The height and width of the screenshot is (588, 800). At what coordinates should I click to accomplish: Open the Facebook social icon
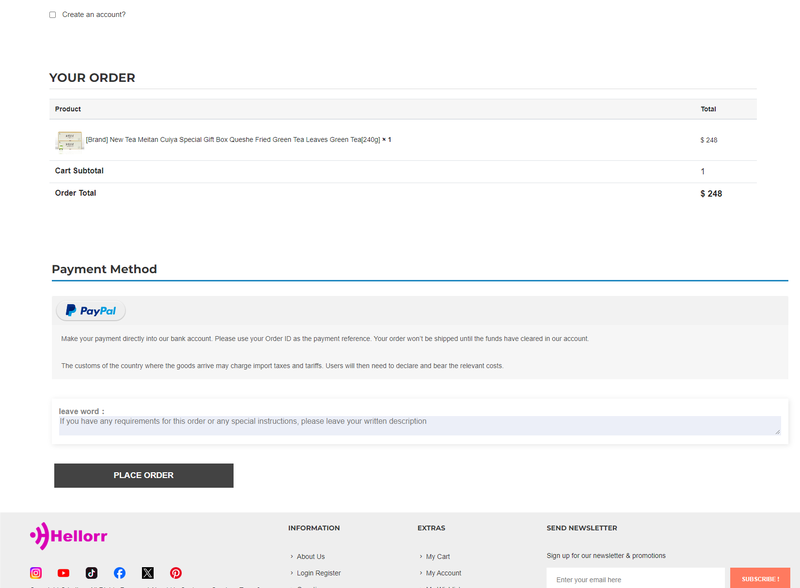(119, 573)
